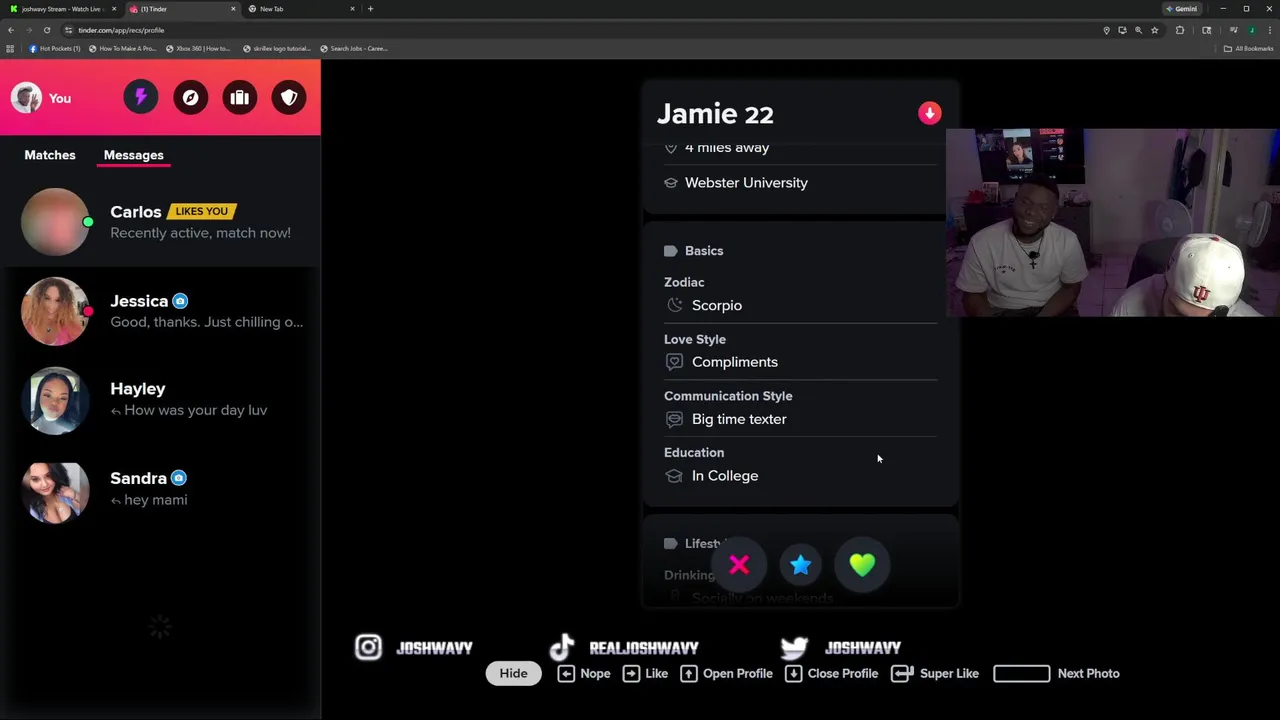Click Sandra's blue verified badge
This screenshot has height=720, width=1280.
tap(178, 478)
